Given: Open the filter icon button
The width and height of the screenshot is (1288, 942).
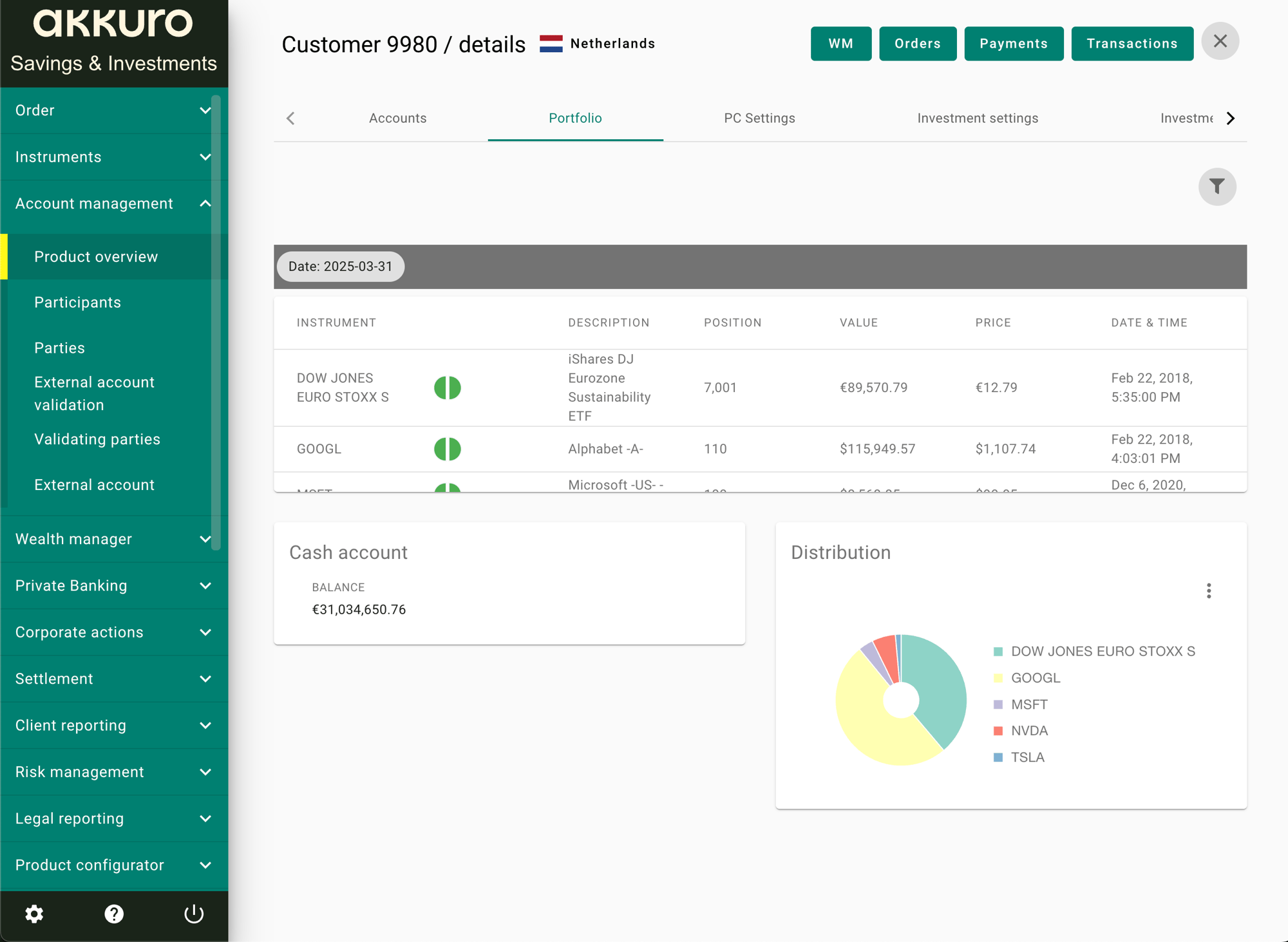Looking at the screenshot, I should (x=1217, y=187).
